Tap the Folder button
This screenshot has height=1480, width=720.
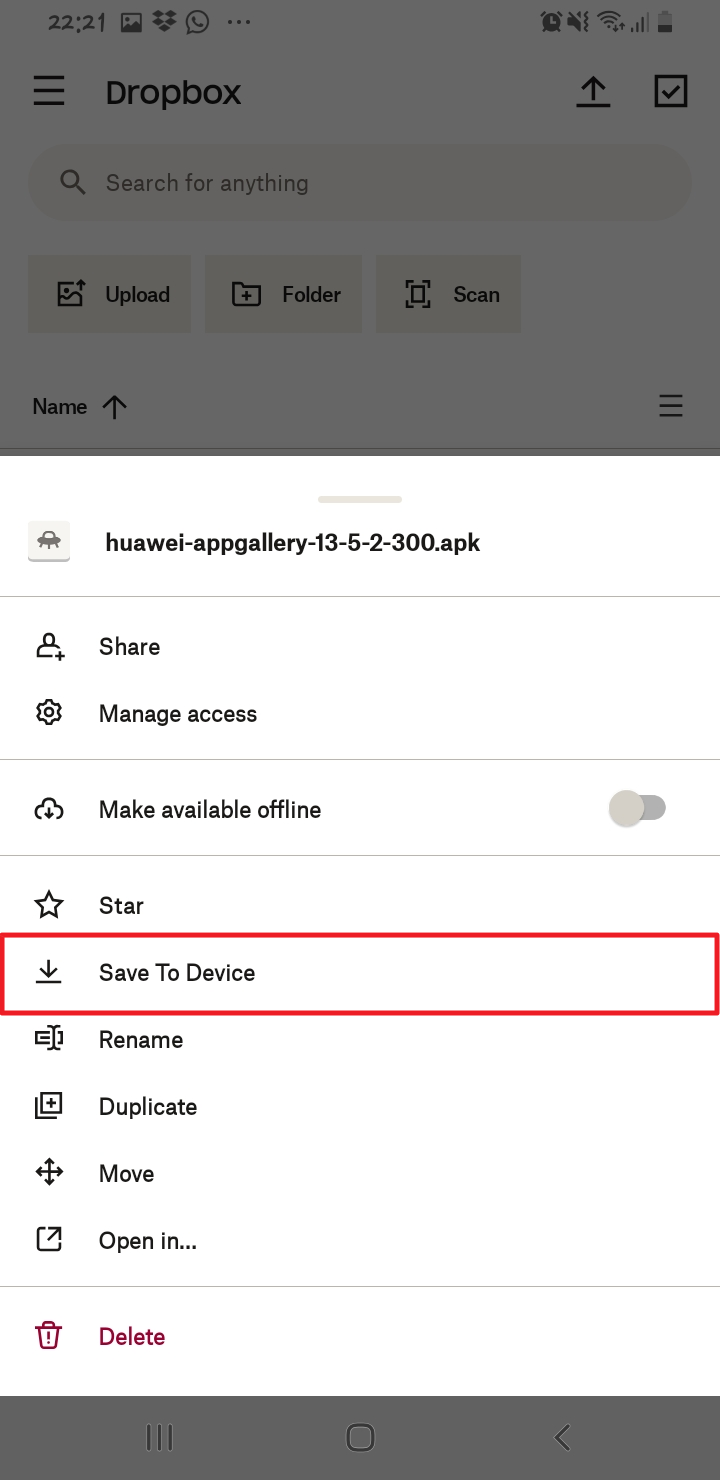pyautogui.click(x=284, y=294)
